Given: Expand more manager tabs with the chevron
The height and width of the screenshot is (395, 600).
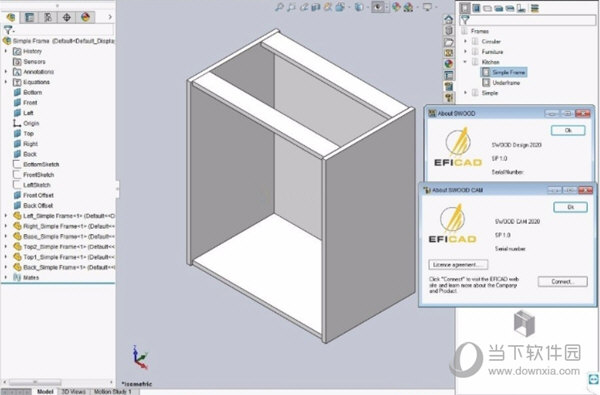Looking at the screenshot, I should pyautogui.click(x=110, y=17).
